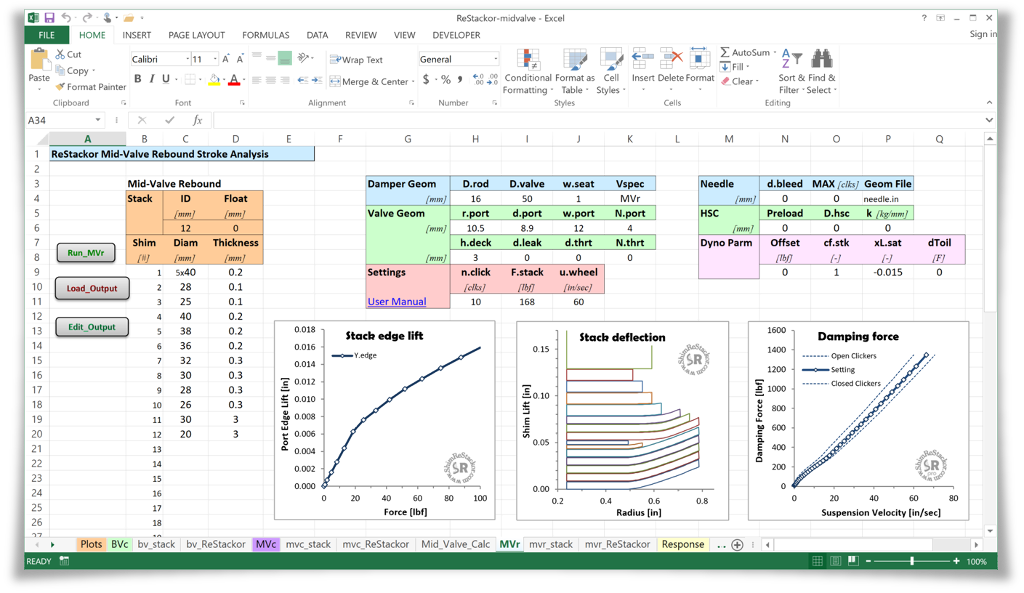Viewport: 1024px width, 593px height.
Task: Expand the formula bar
Action: [x=989, y=120]
